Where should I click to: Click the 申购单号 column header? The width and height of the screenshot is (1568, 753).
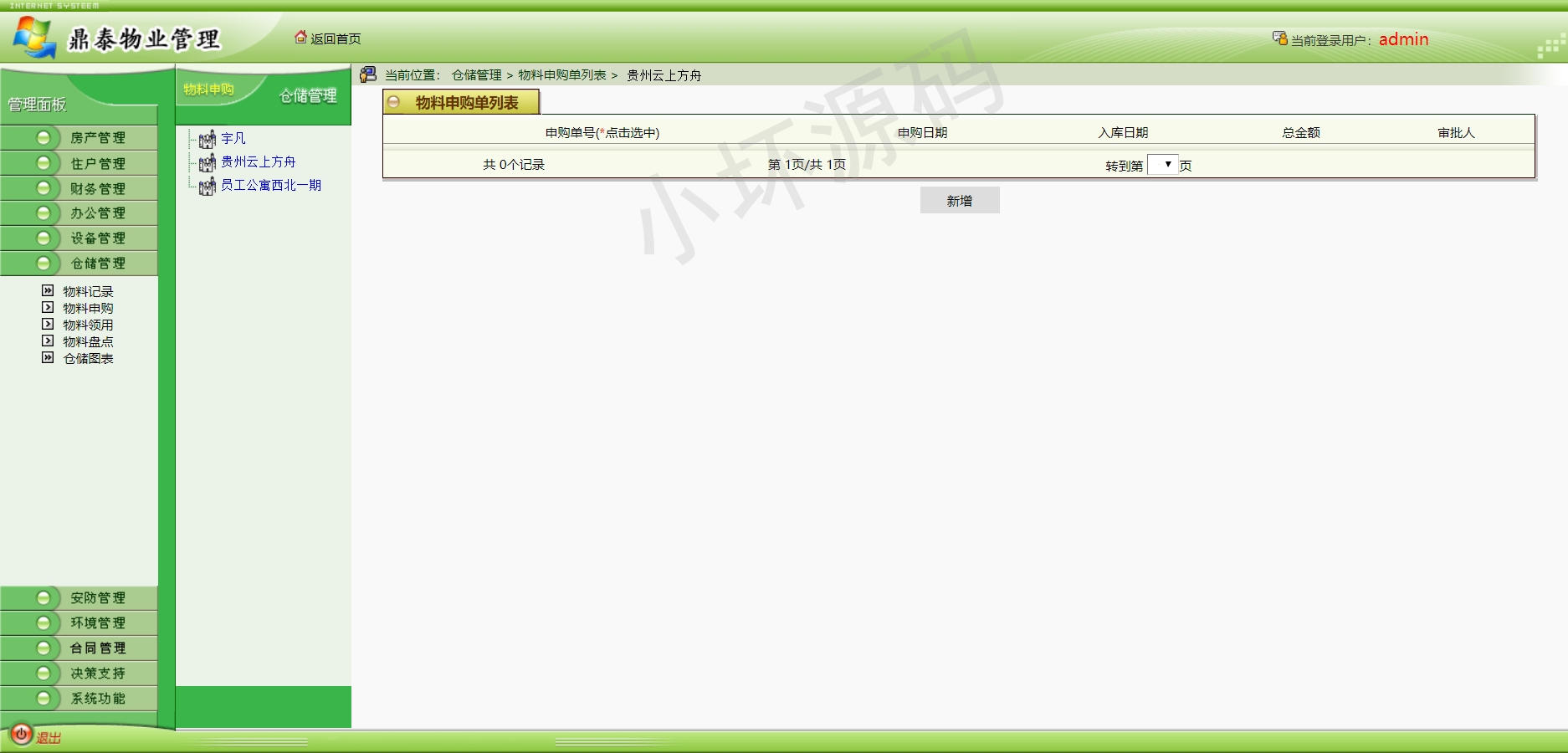[x=602, y=132]
